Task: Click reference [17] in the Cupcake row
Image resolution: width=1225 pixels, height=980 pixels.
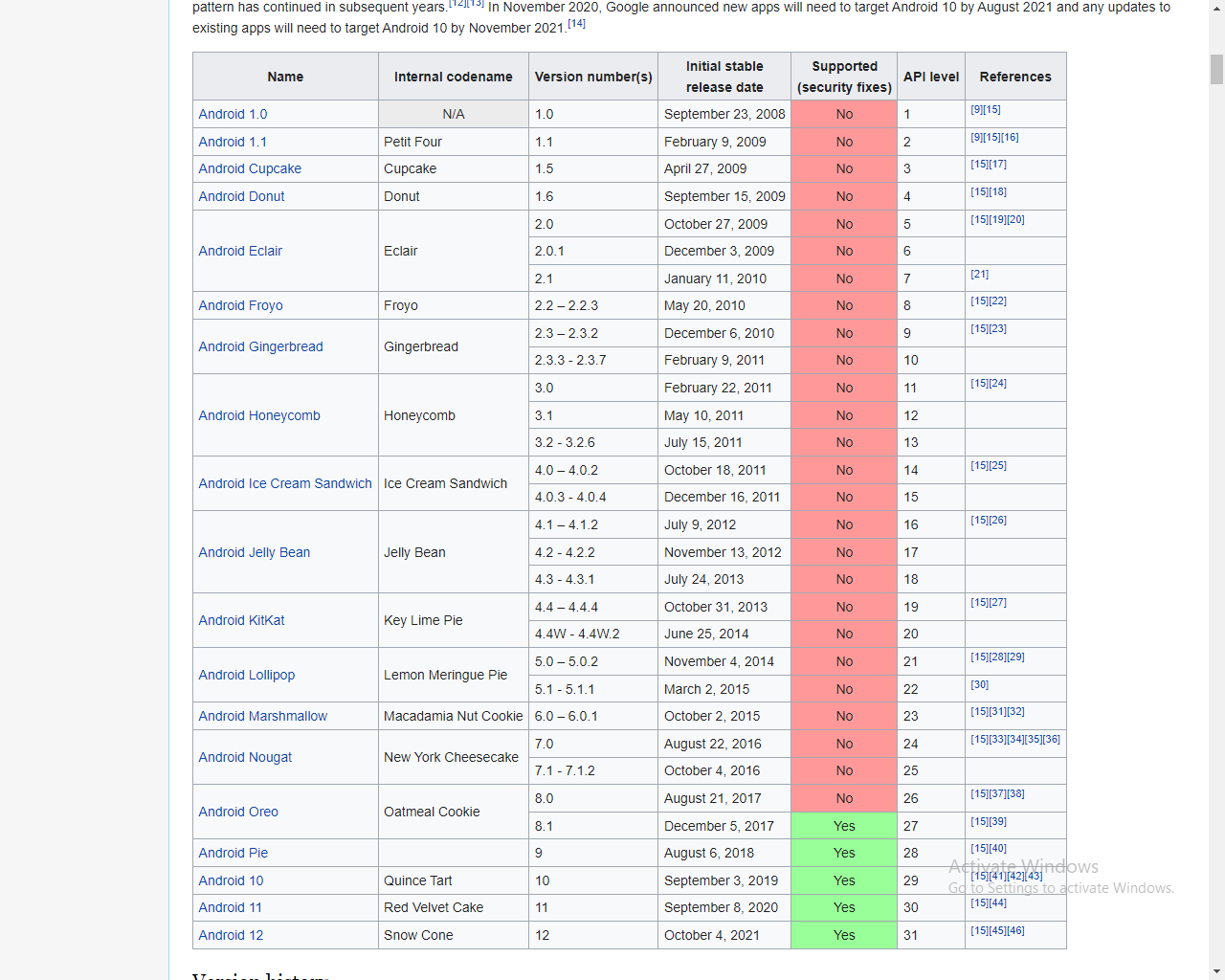Action: (997, 164)
